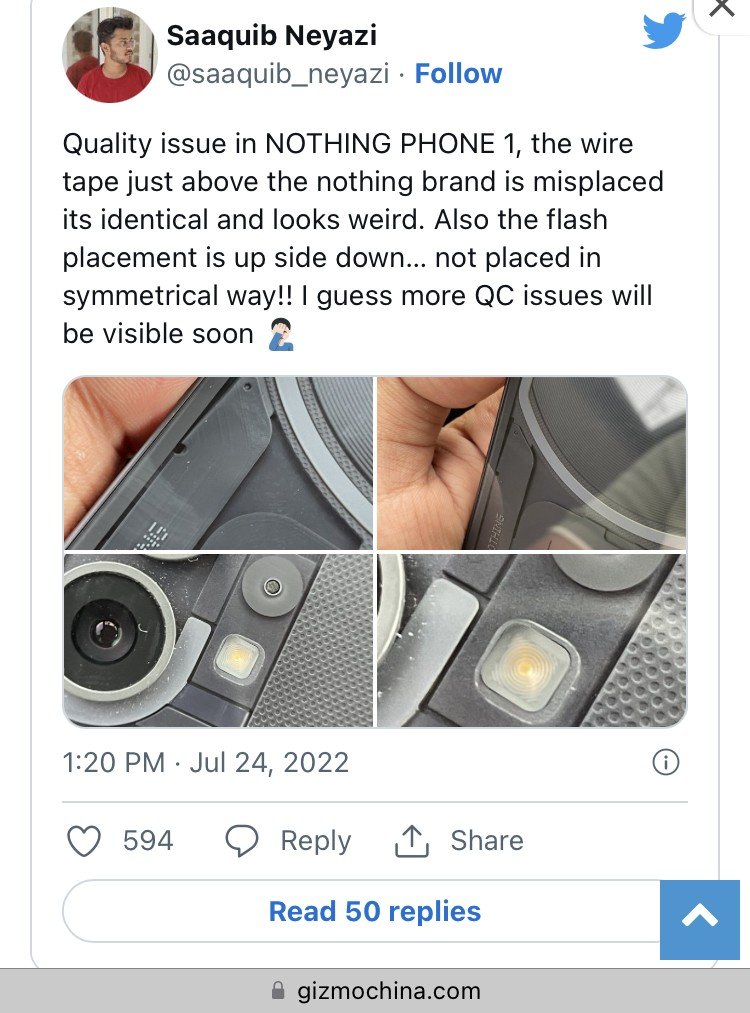
Task: Jump to top with blue chevron button
Action: point(700,919)
